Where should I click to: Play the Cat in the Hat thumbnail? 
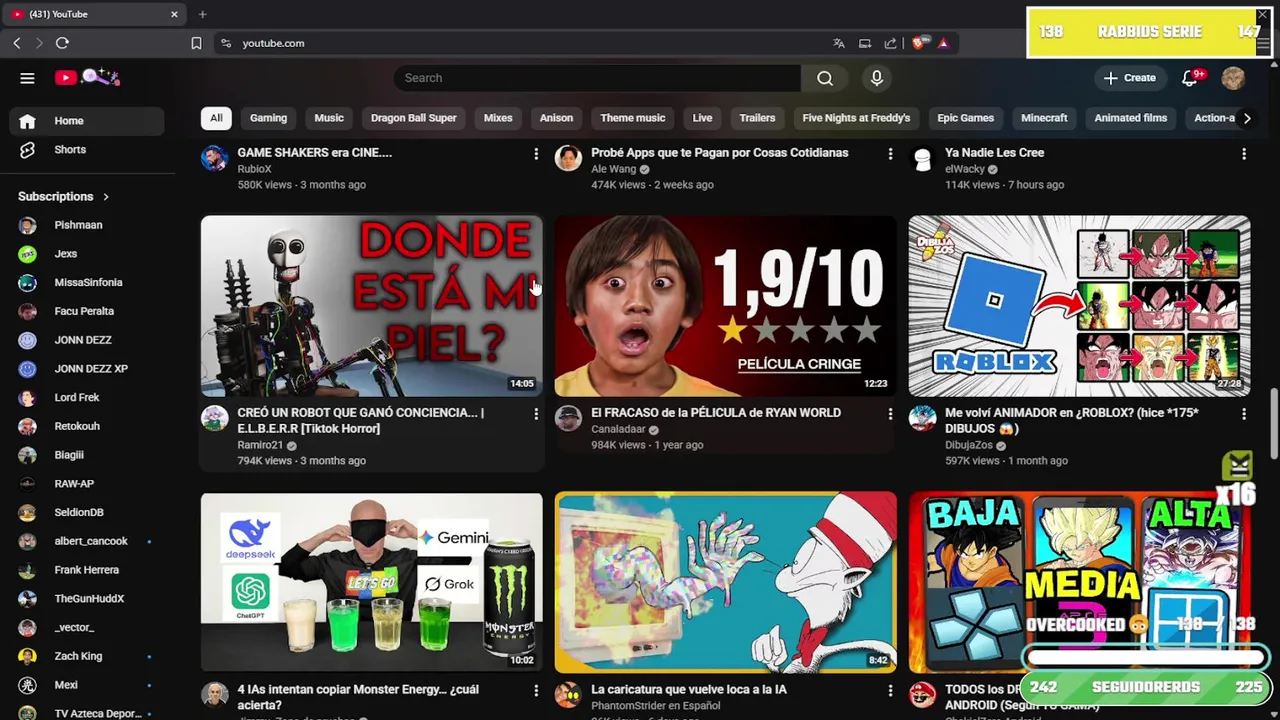(x=726, y=583)
